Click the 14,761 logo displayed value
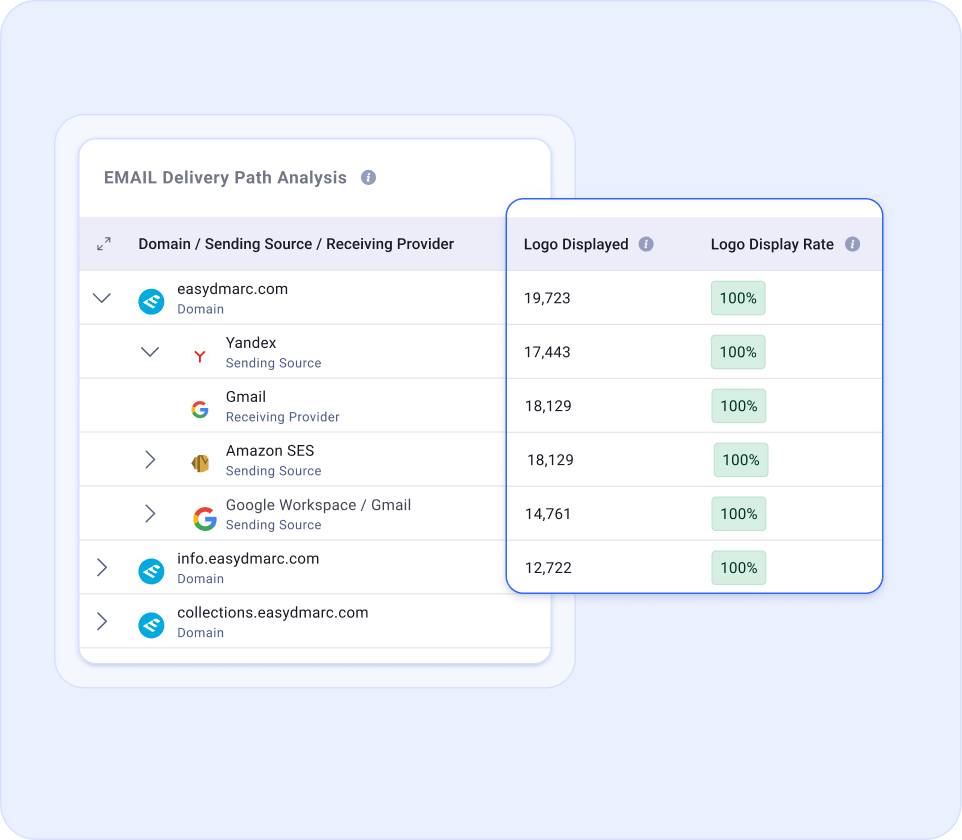 pyautogui.click(x=548, y=514)
